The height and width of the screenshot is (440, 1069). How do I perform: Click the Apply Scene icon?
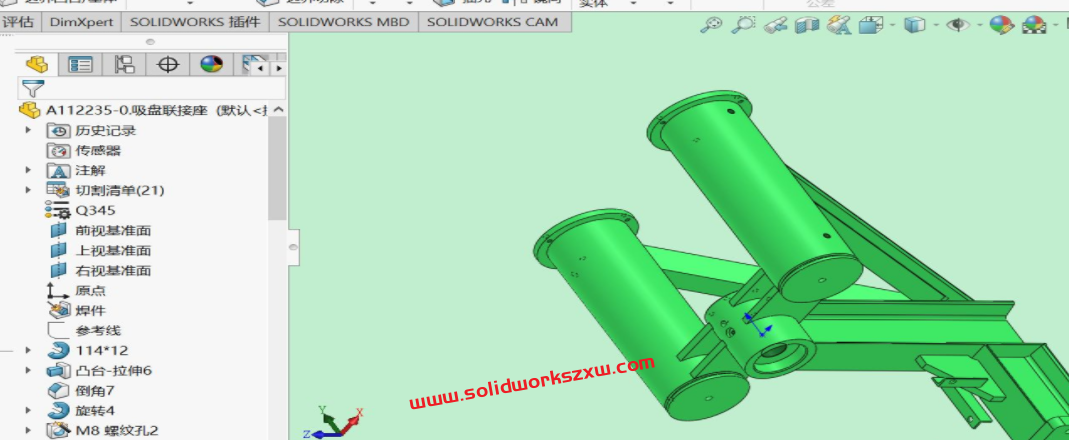click(1034, 26)
